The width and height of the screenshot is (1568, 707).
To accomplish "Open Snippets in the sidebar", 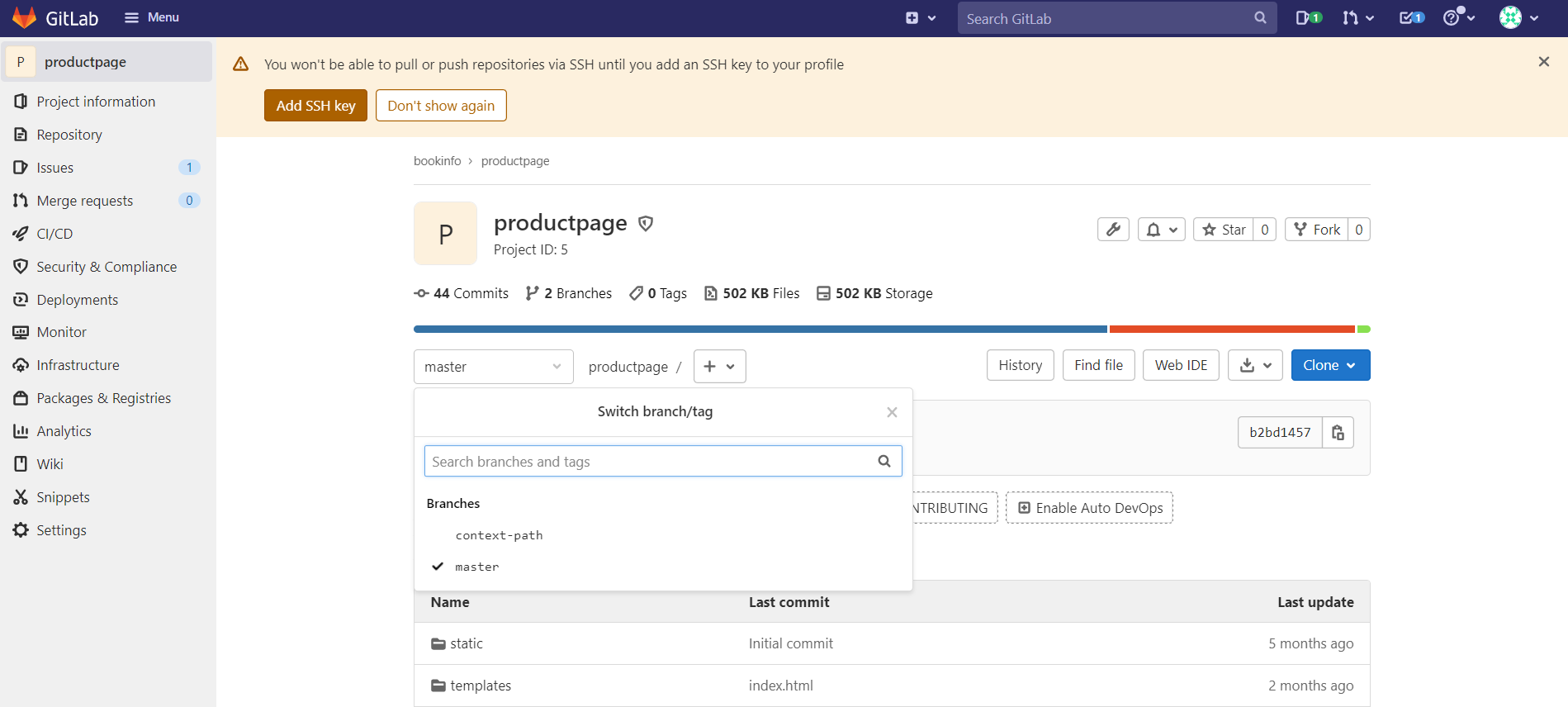I will tap(63, 497).
